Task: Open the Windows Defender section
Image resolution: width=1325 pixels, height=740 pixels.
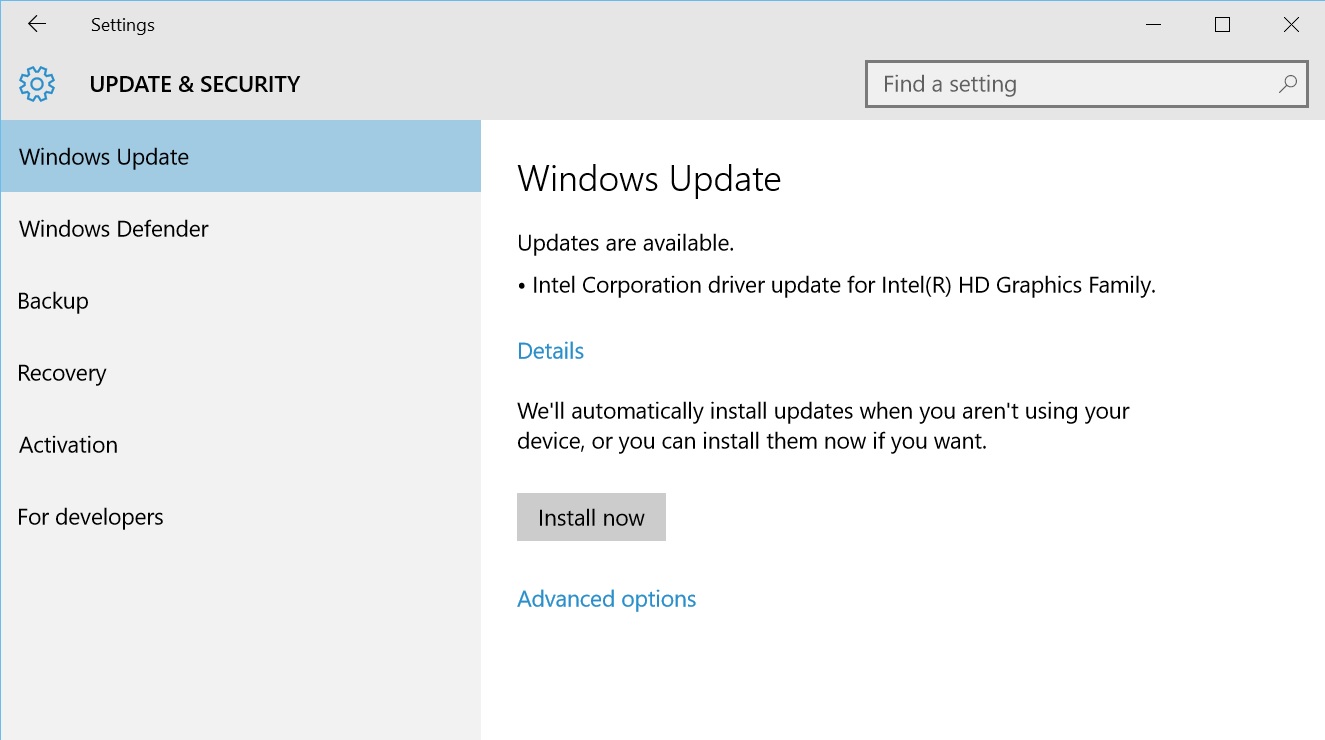Action: click(114, 229)
